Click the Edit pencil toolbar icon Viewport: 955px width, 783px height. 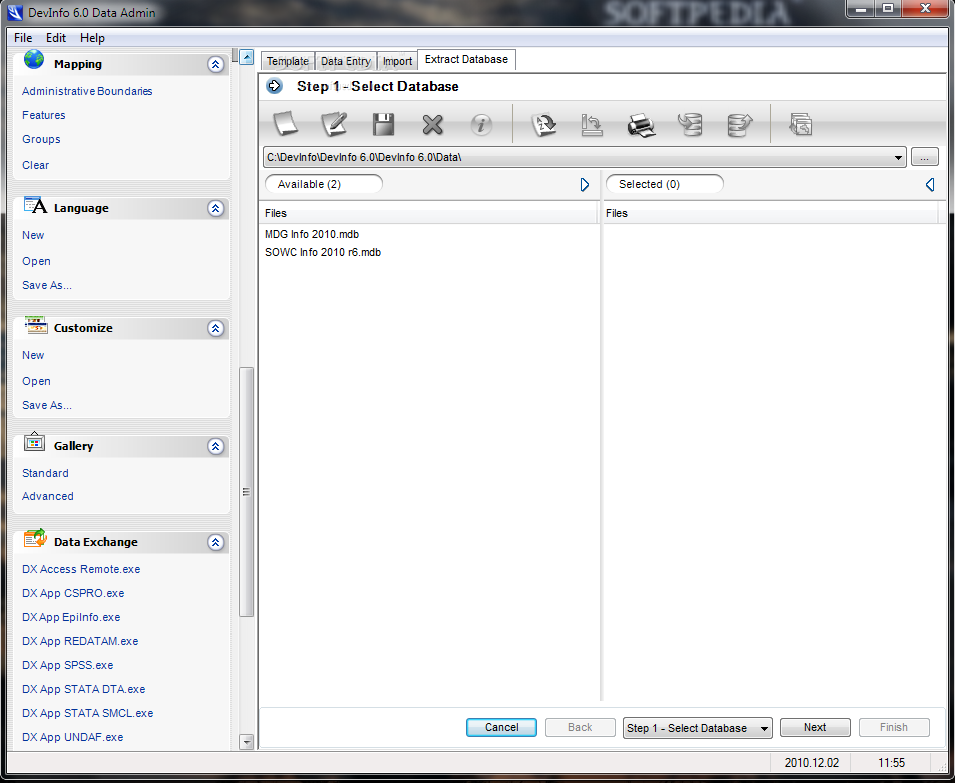point(334,124)
